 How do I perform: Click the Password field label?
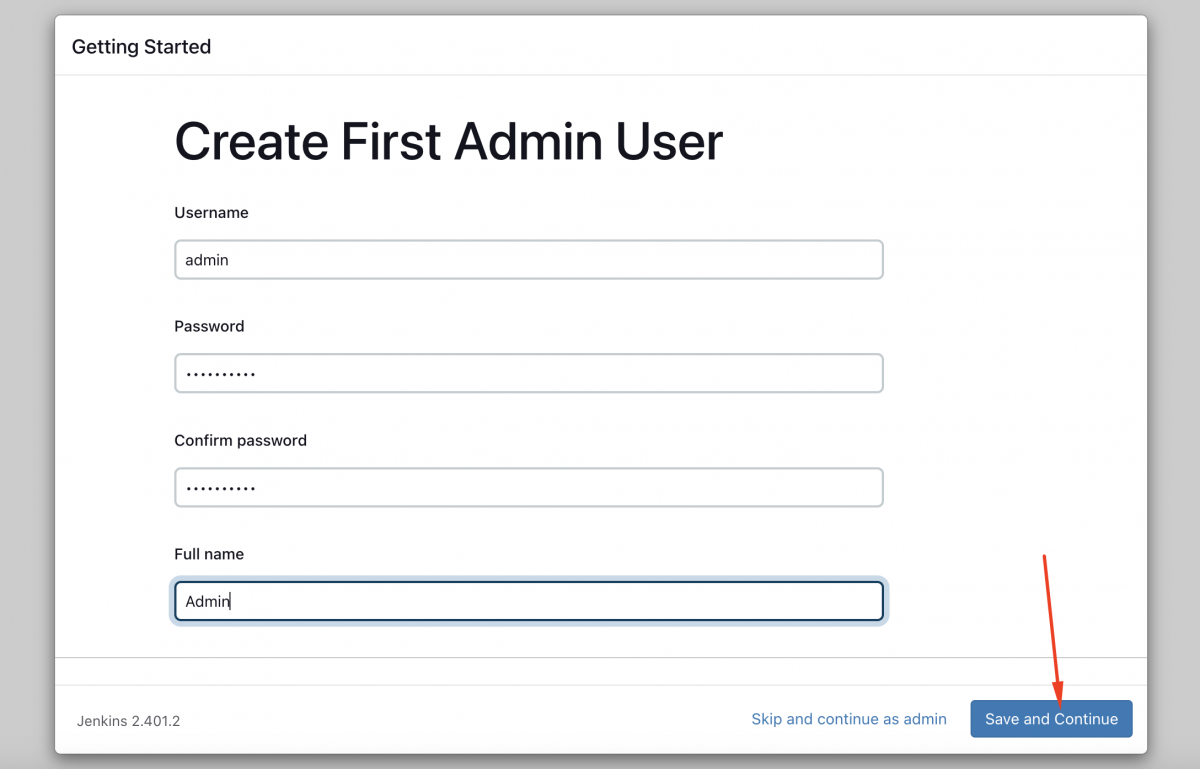[x=209, y=326]
